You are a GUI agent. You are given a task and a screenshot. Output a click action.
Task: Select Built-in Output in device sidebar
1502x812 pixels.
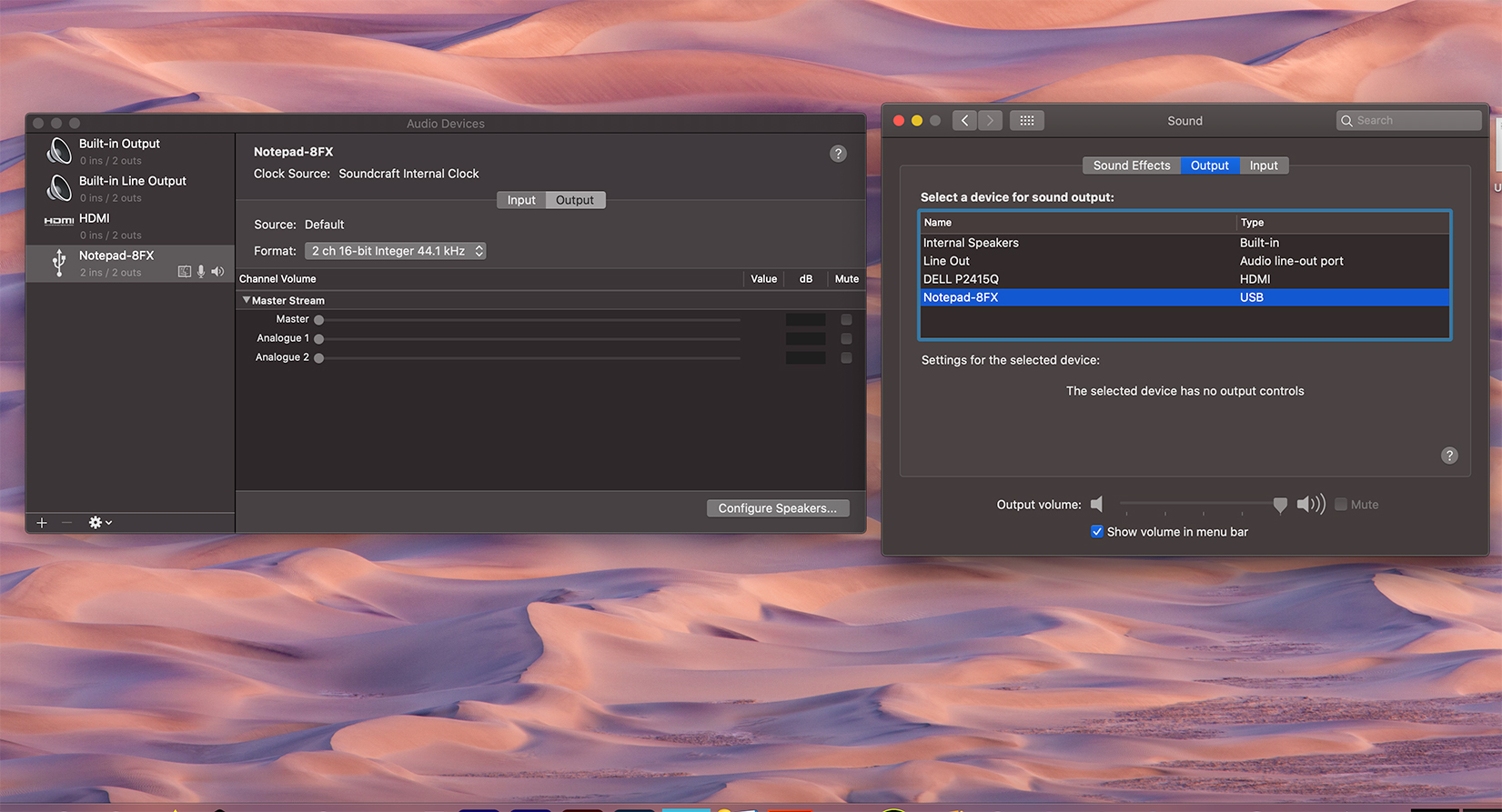[x=130, y=152]
